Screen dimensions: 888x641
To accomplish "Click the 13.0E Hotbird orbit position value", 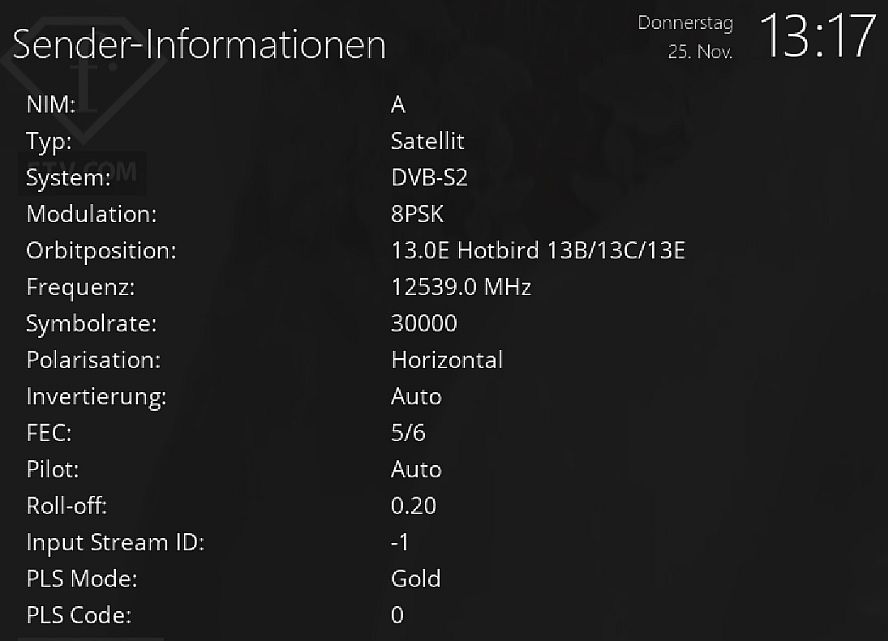I will coord(538,251).
